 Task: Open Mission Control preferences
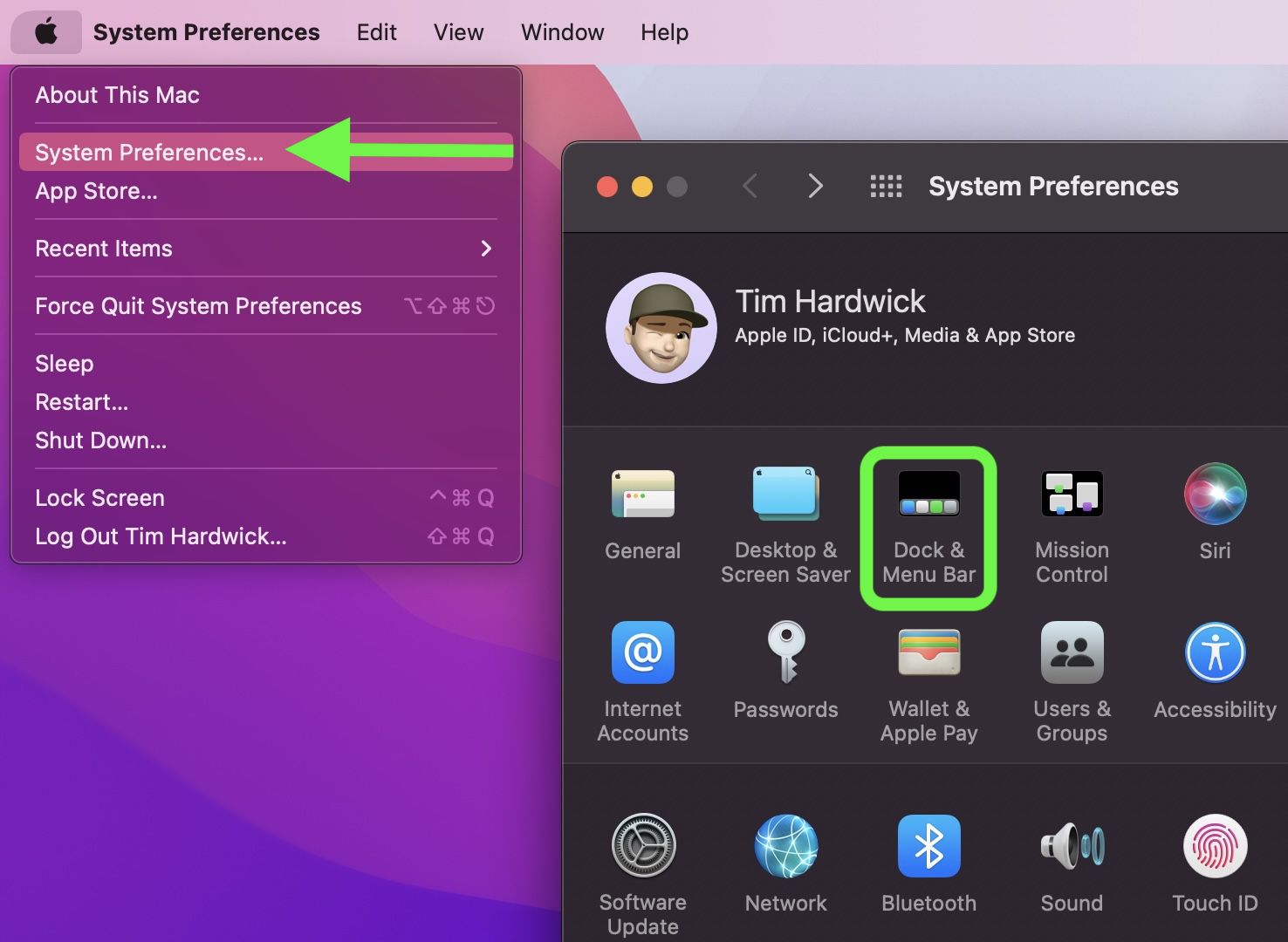click(x=1072, y=525)
